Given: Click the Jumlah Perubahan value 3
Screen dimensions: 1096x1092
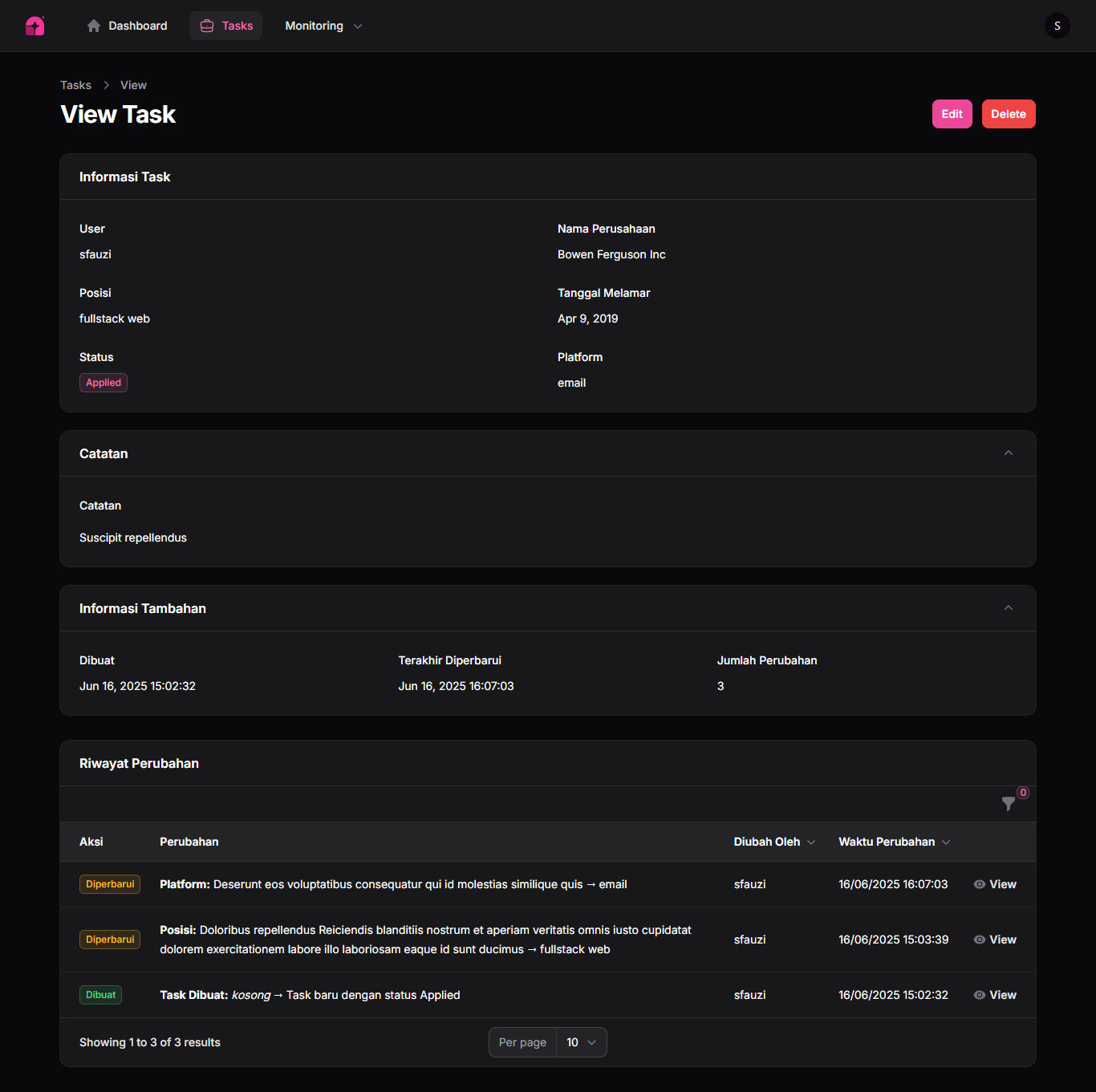Looking at the screenshot, I should coord(721,686).
